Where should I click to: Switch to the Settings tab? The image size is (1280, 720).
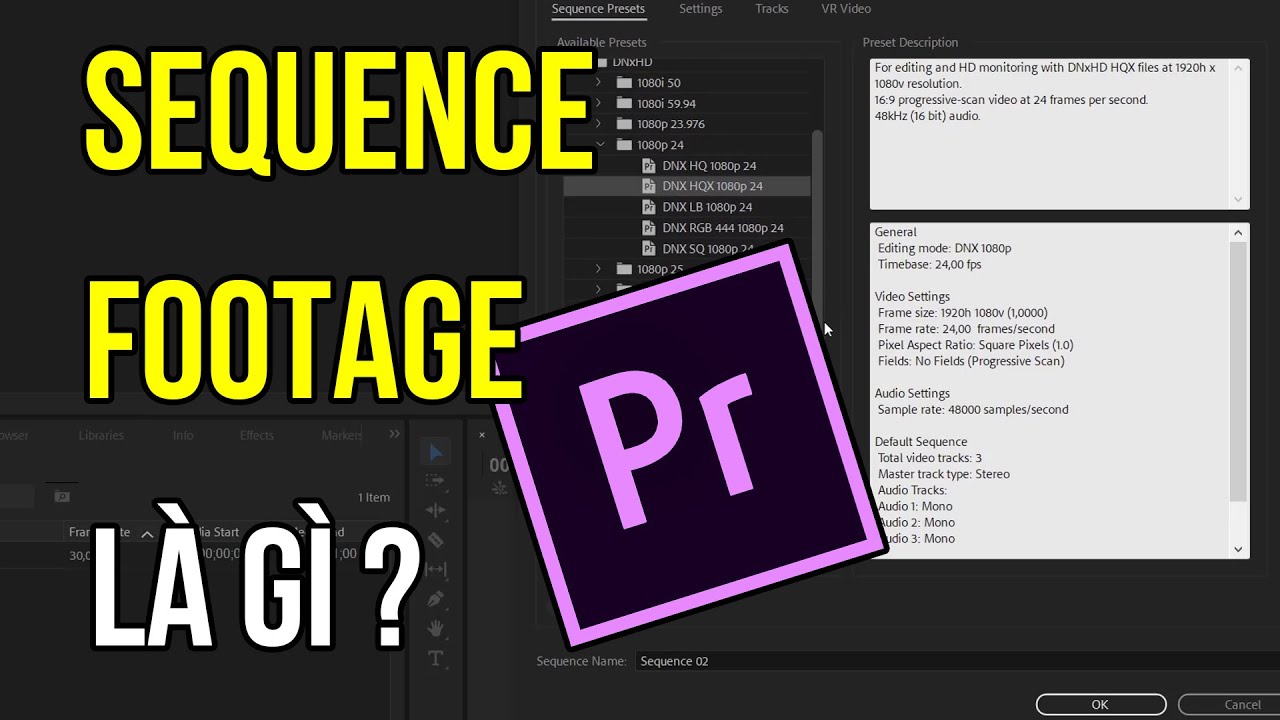(700, 9)
